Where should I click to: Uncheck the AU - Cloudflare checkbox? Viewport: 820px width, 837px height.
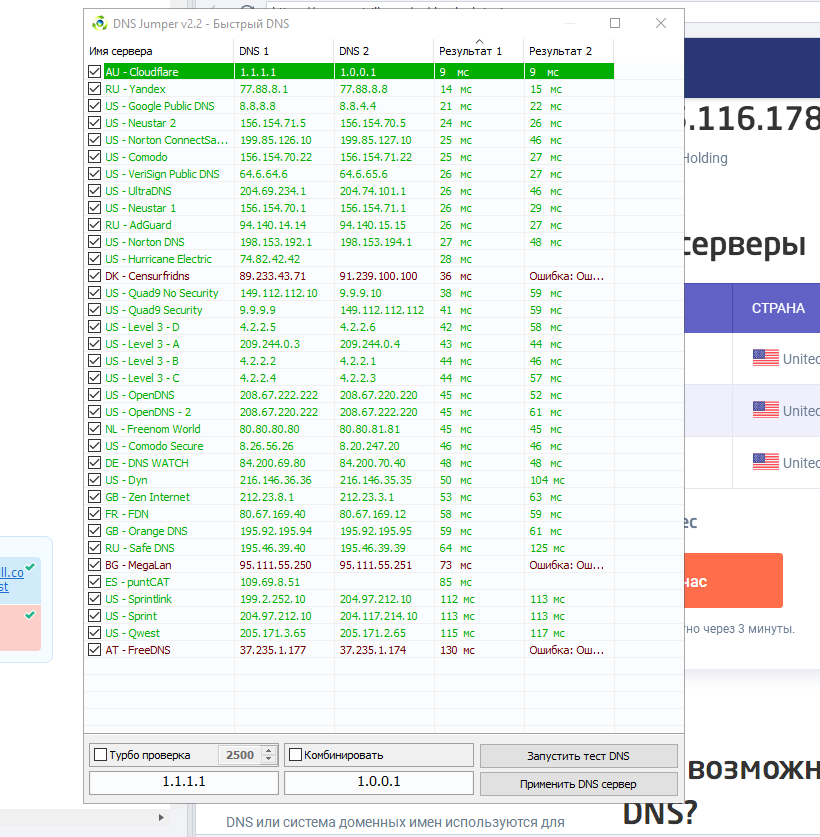[x=94, y=72]
